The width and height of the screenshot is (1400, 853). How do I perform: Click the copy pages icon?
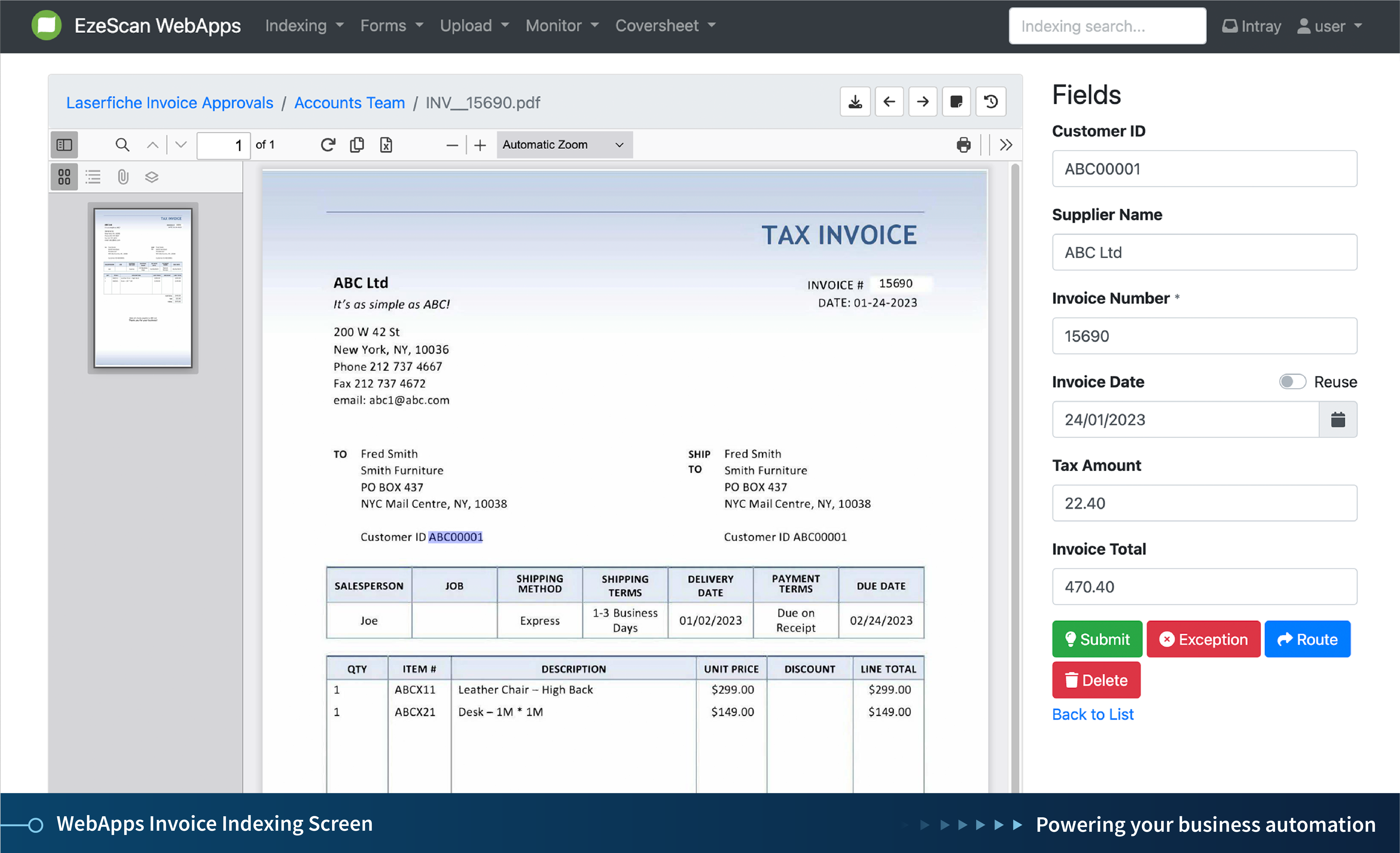click(x=357, y=145)
